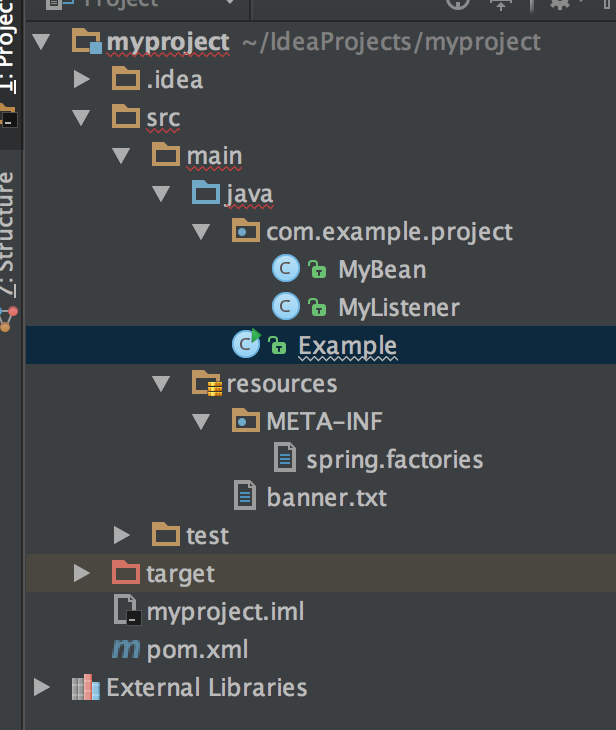Select the com.example.project package
616x730 pixels.
[x=388, y=231]
